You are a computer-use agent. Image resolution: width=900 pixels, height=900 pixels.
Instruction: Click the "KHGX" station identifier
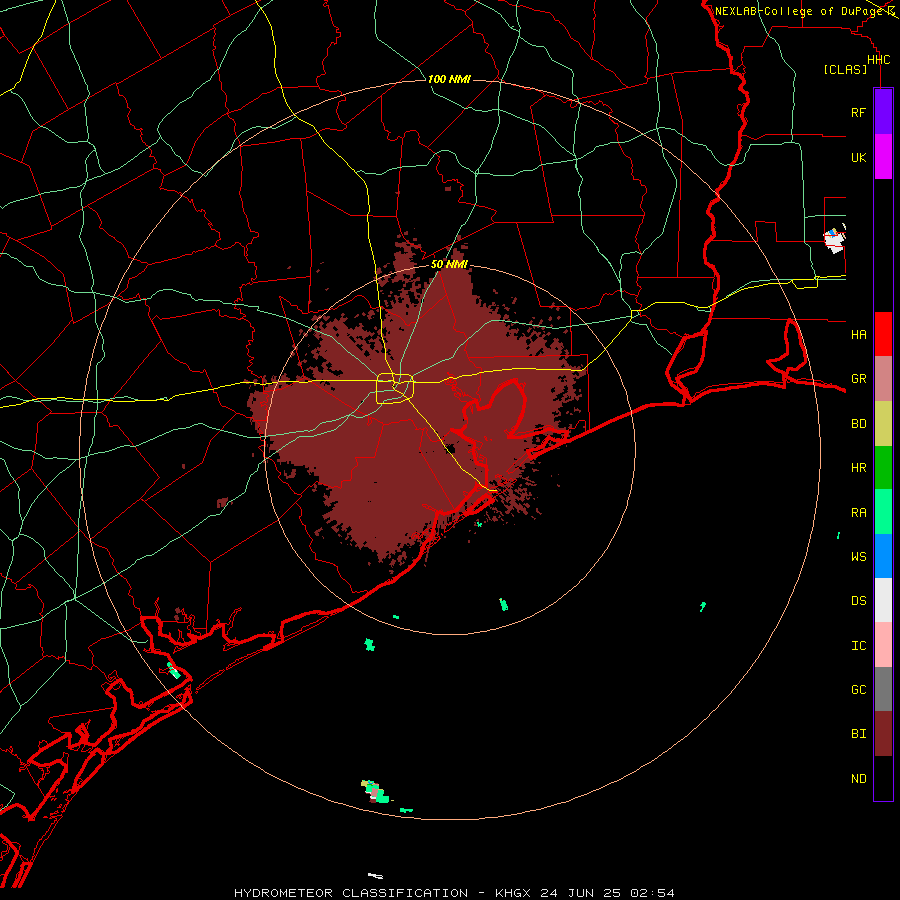[513, 893]
